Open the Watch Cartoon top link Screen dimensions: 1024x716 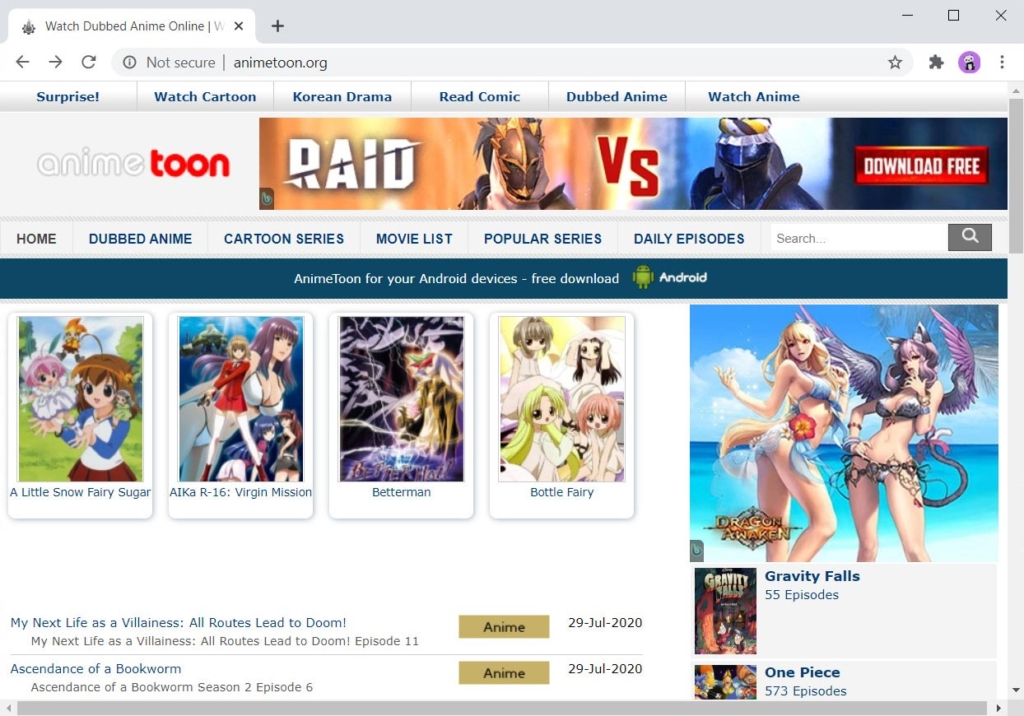pyautogui.click(x=205, y=97)
